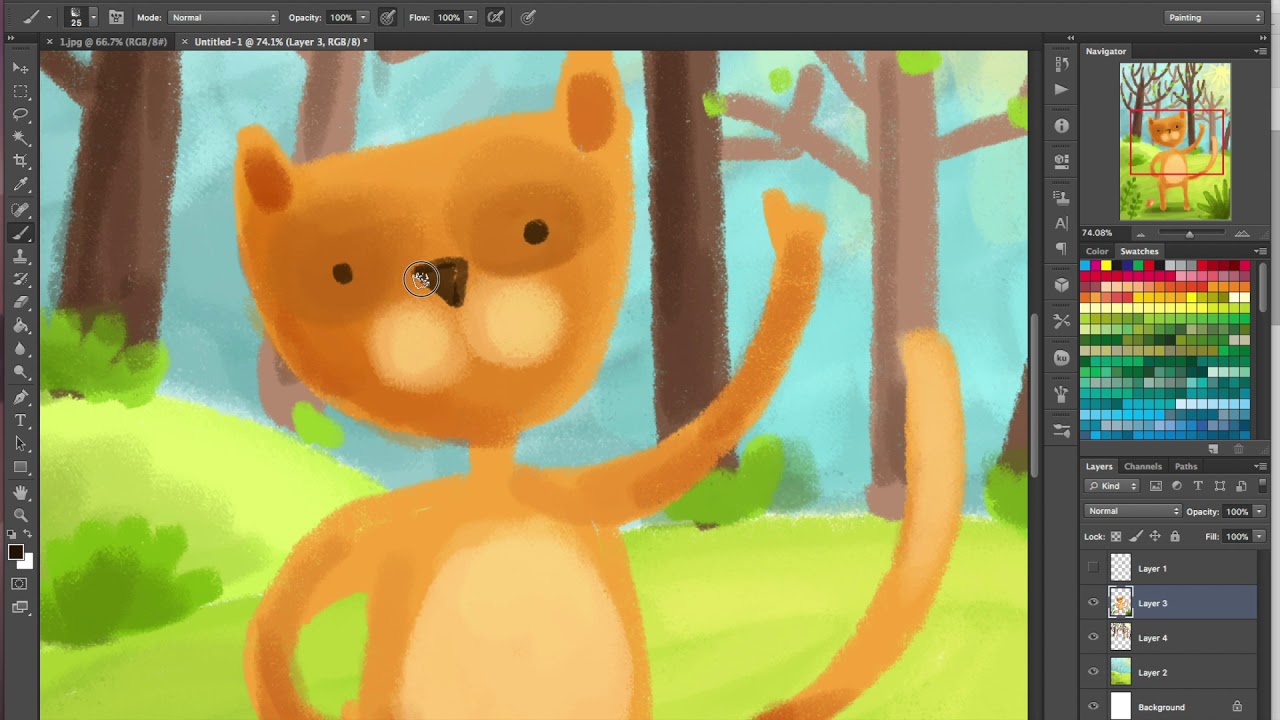Viewport: 1280px width, 720px height.
Task: Toggle lock position icon
Action: point(1155,537)
